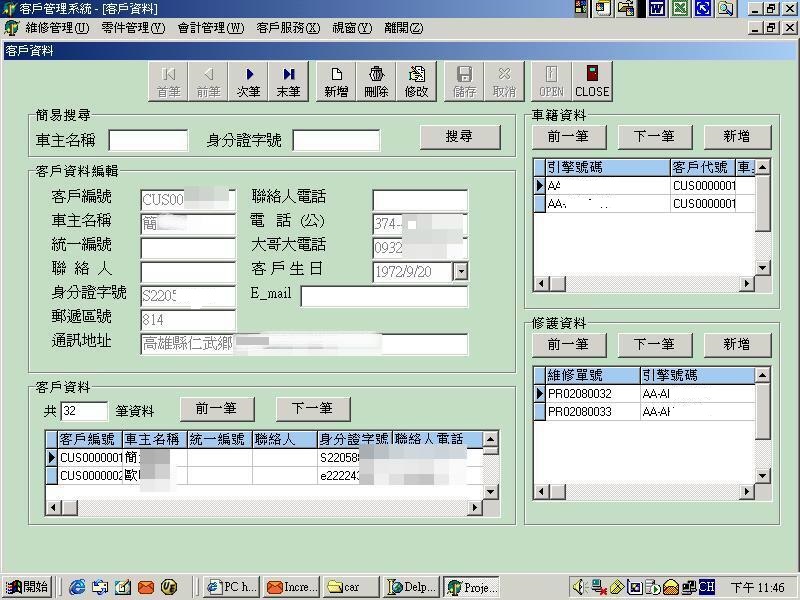Go to the first record with 首筆
Screen dimensions: 800x600
click(168, 82)
